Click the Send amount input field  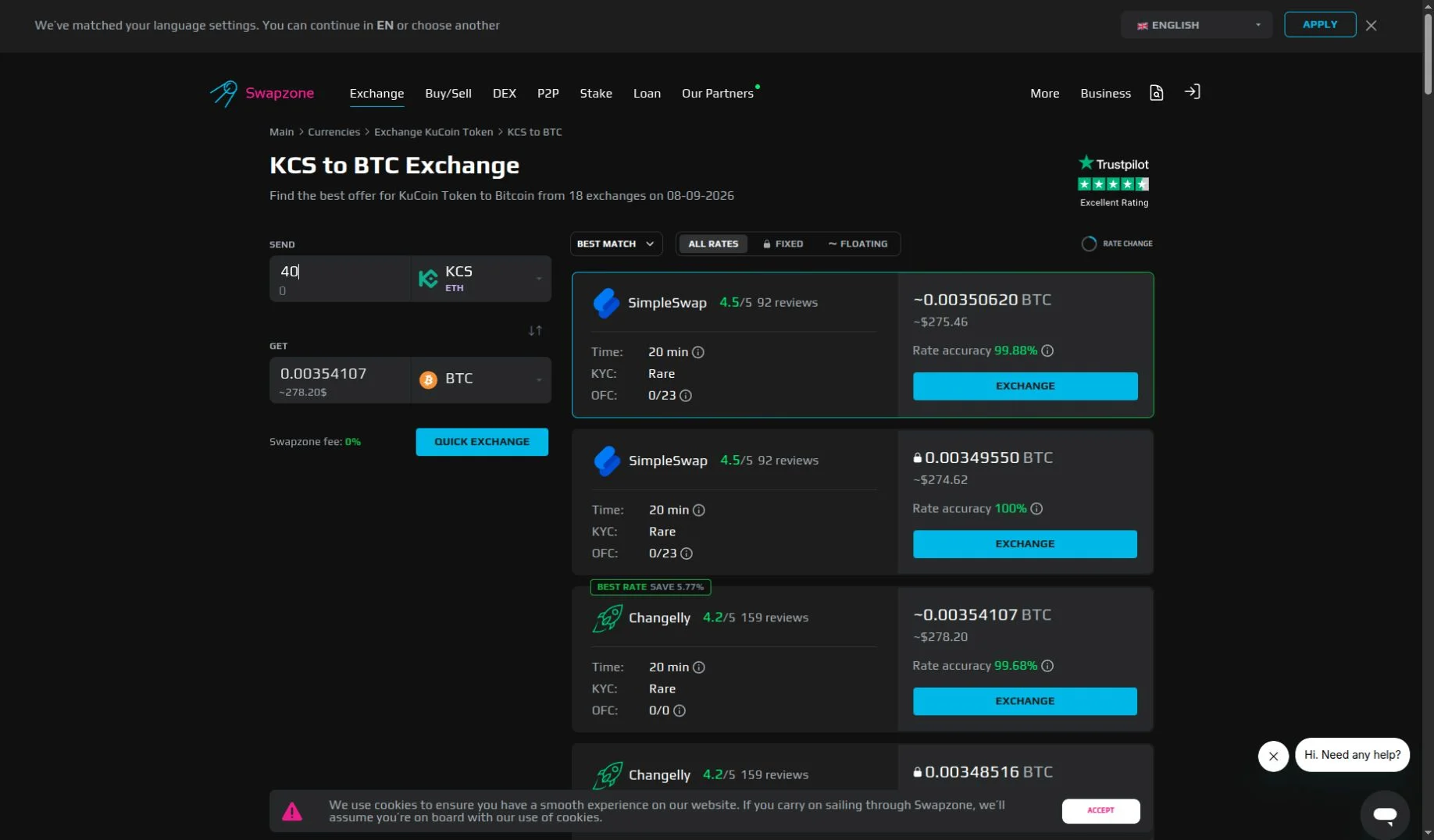point(340,279)
